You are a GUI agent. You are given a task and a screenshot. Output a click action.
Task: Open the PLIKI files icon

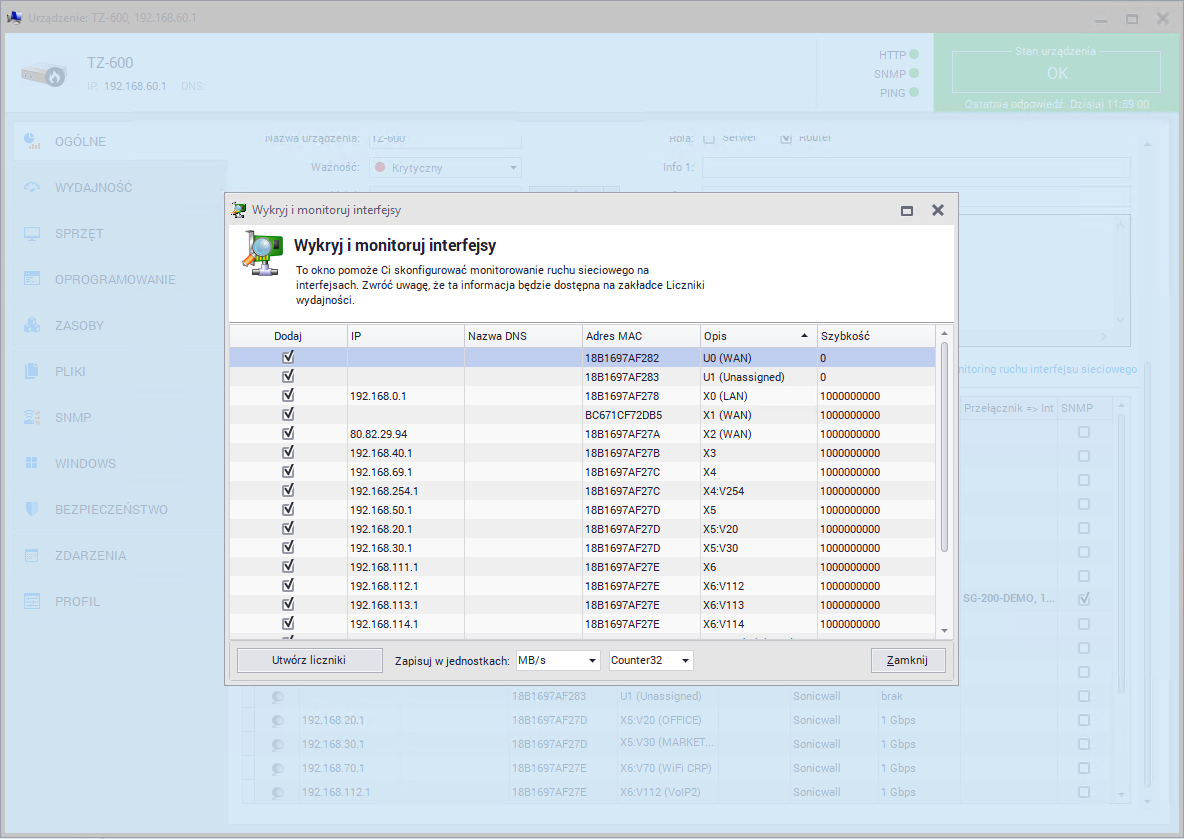click(x=32, y=371)
